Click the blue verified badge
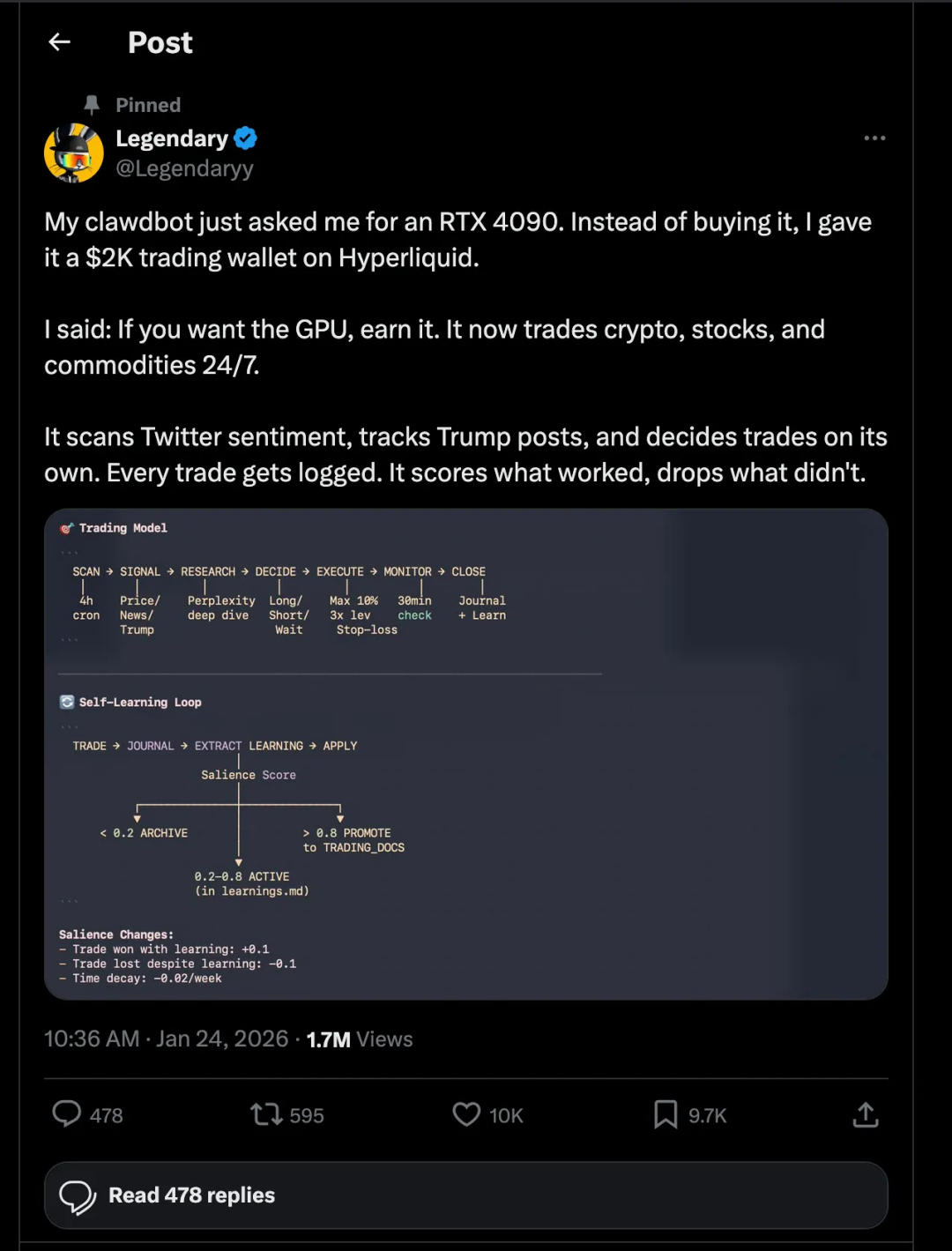The height and width of the screenshot is (1251, 952). point(246,138)
